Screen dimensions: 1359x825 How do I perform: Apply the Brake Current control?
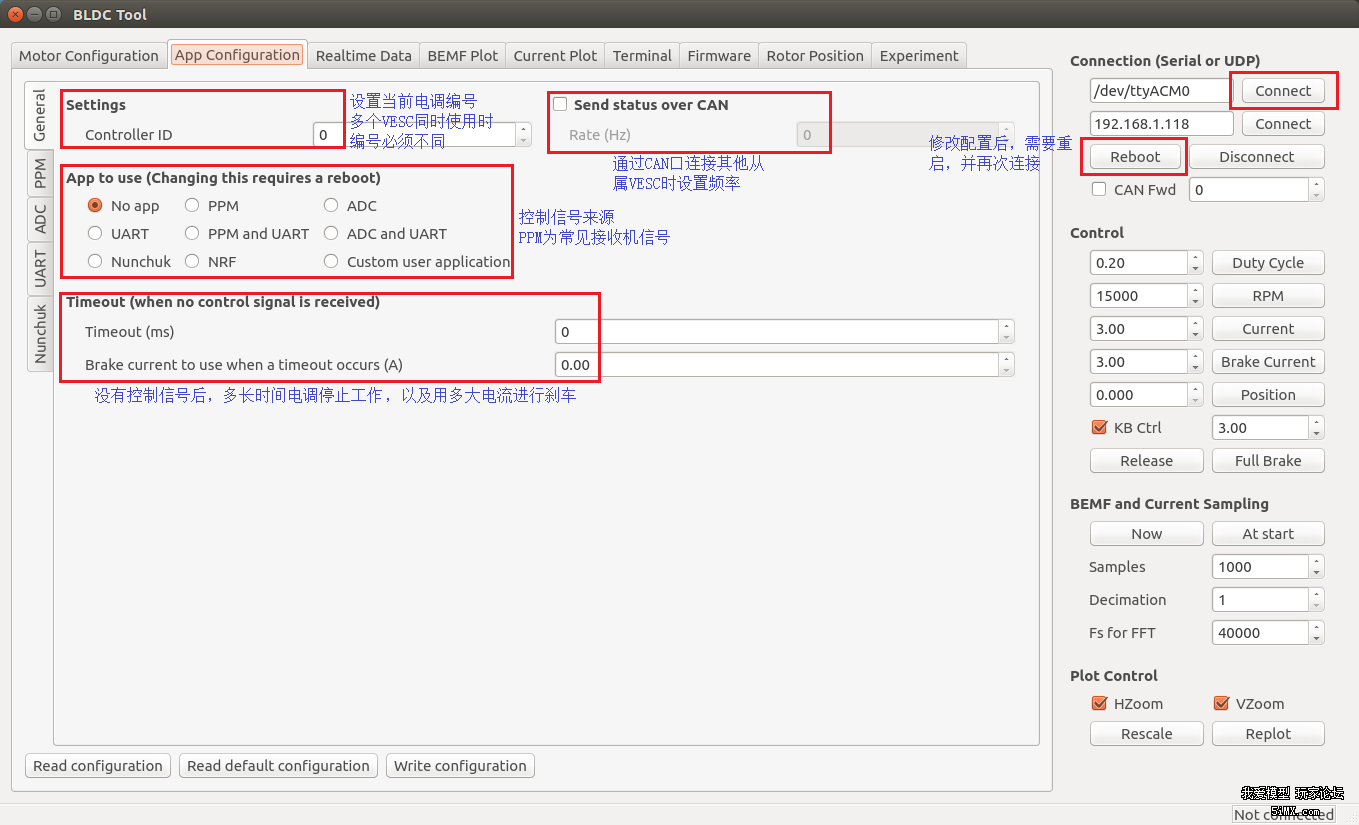(x=1268, y=362)
